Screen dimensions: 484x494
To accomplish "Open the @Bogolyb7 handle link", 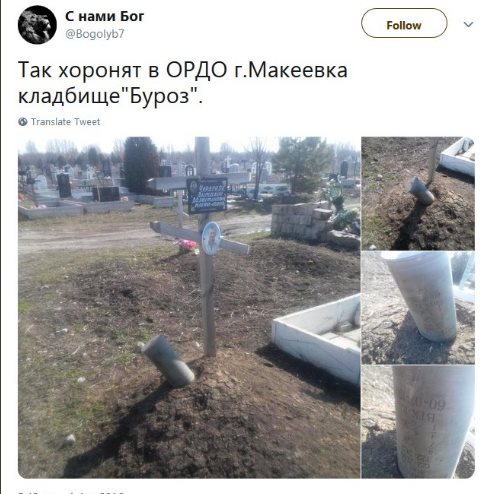I will (x=95, y=34).
